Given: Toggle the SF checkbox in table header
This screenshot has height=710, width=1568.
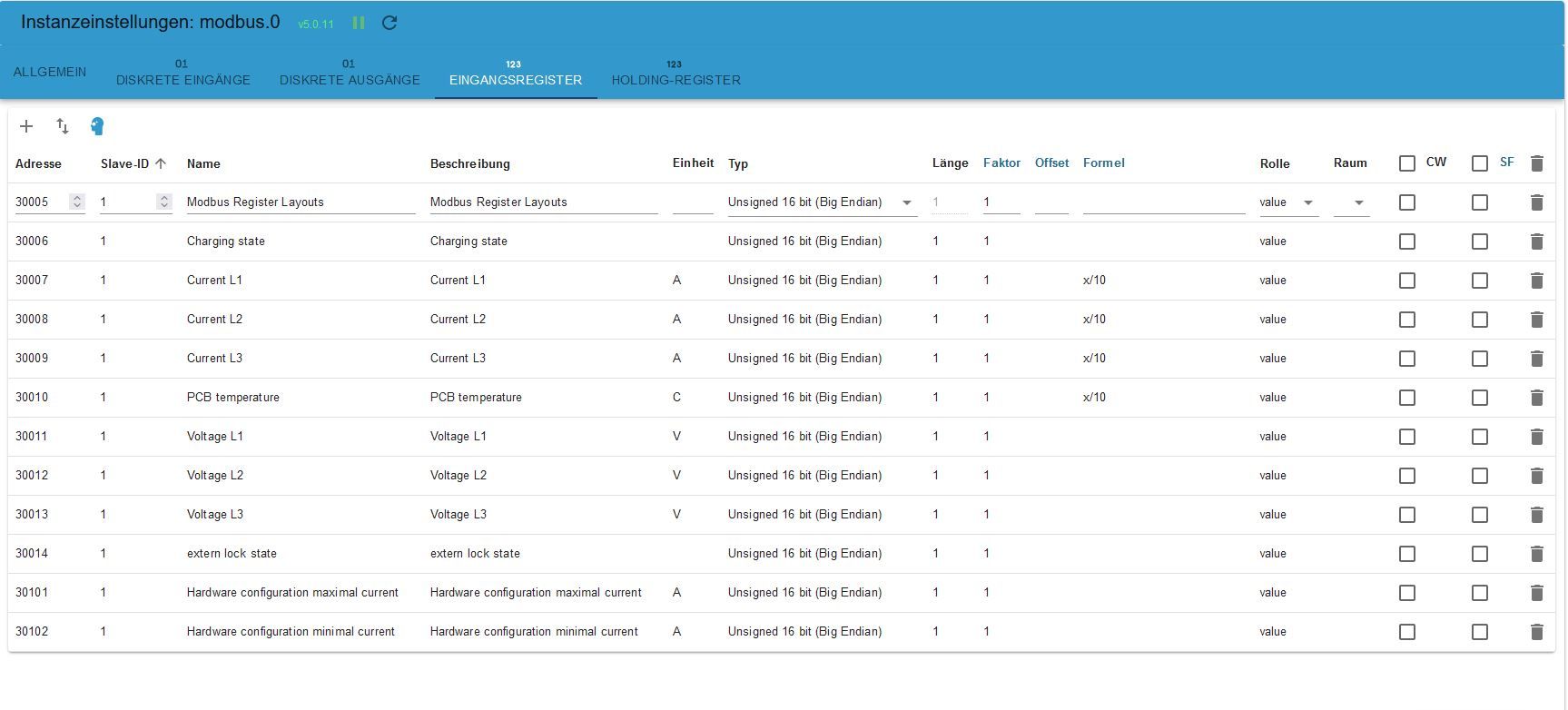Looking at the screenshot, I should pyautogui.click(x=1480, y=163).
